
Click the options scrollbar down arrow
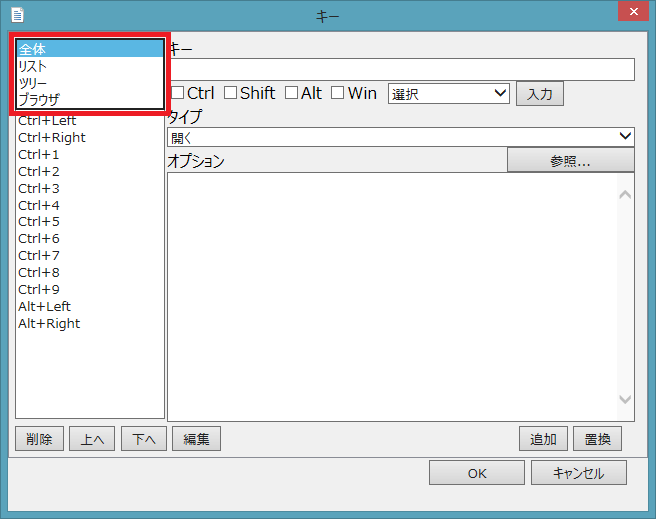[x=625, y=399]
